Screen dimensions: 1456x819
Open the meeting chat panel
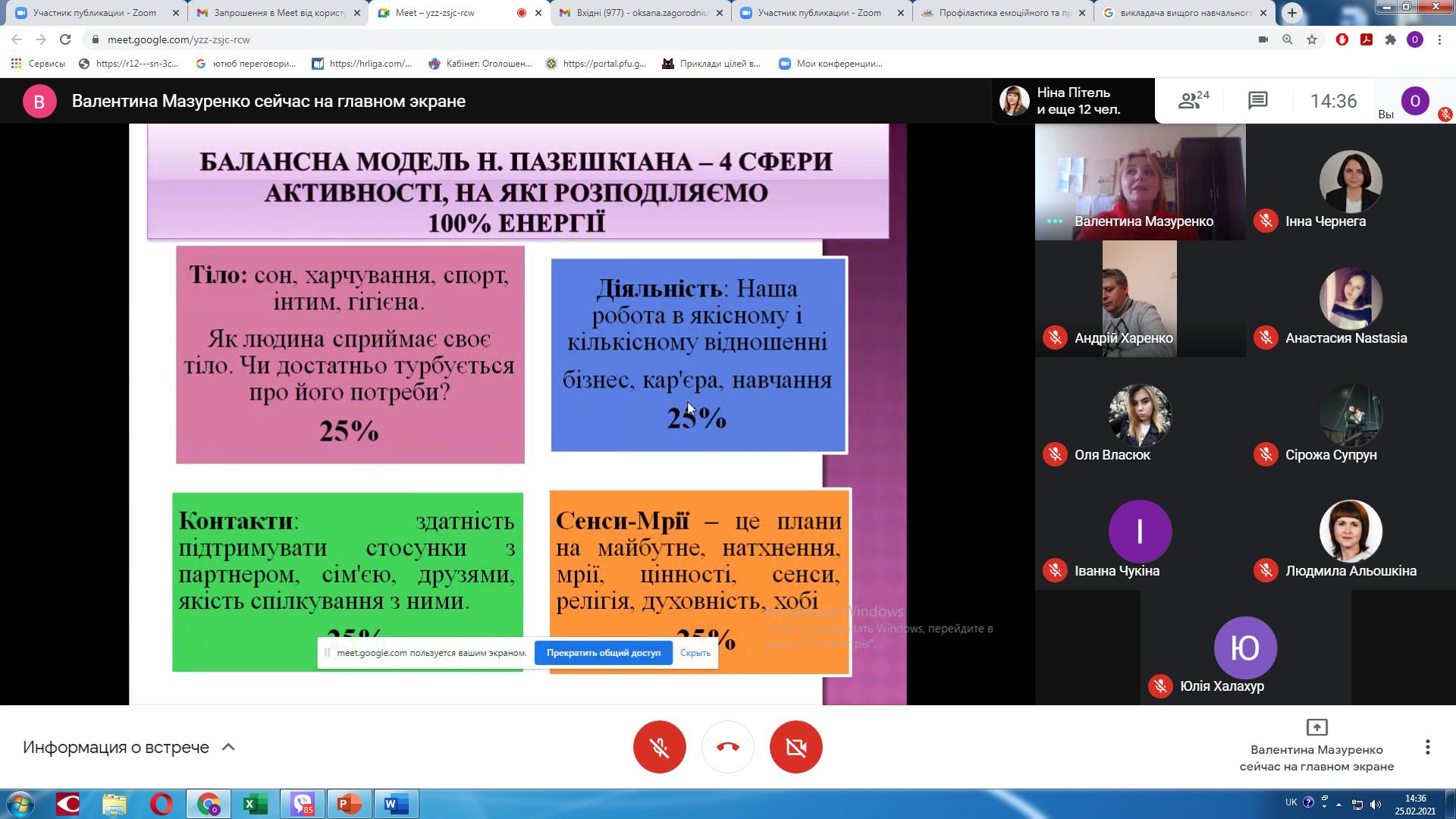1257,100
